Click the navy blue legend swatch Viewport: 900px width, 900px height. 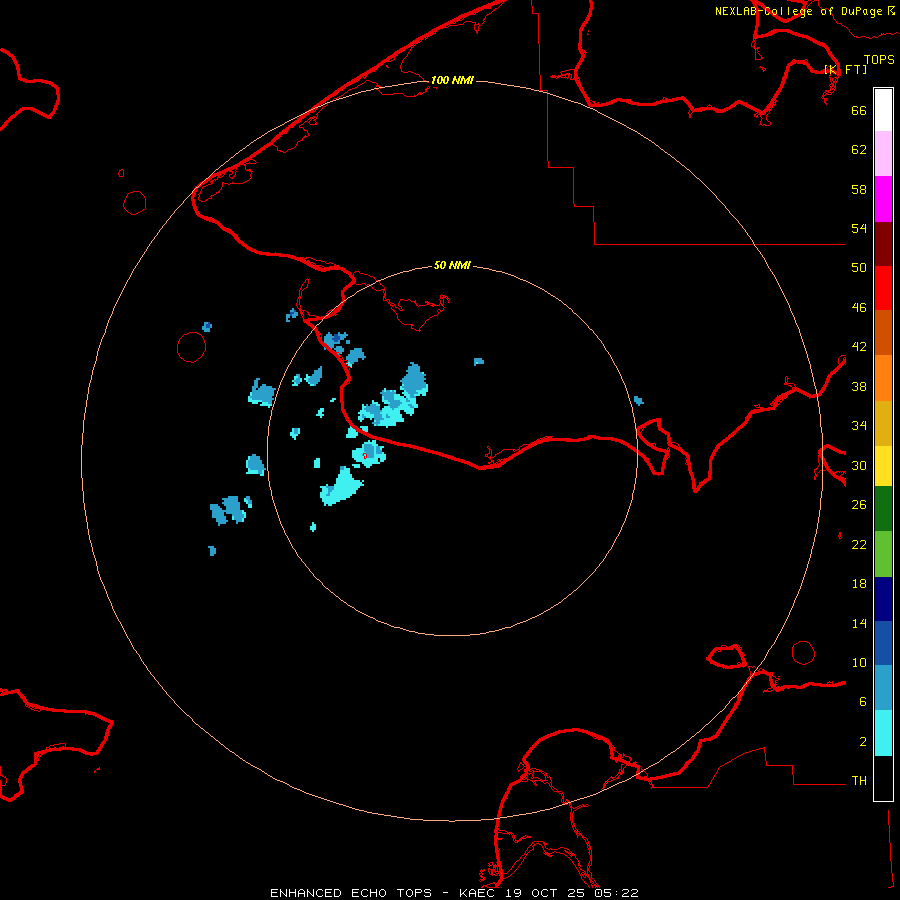tap(883, 599)
